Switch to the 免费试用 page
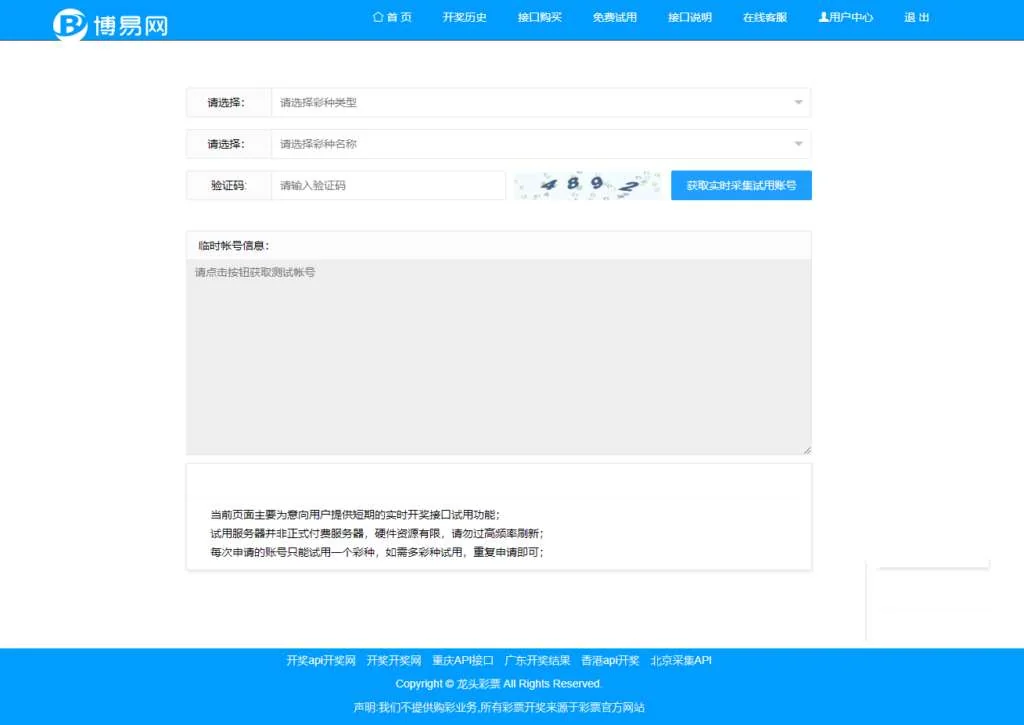The width and height of the screenshot is (1024, 725). 614,17
